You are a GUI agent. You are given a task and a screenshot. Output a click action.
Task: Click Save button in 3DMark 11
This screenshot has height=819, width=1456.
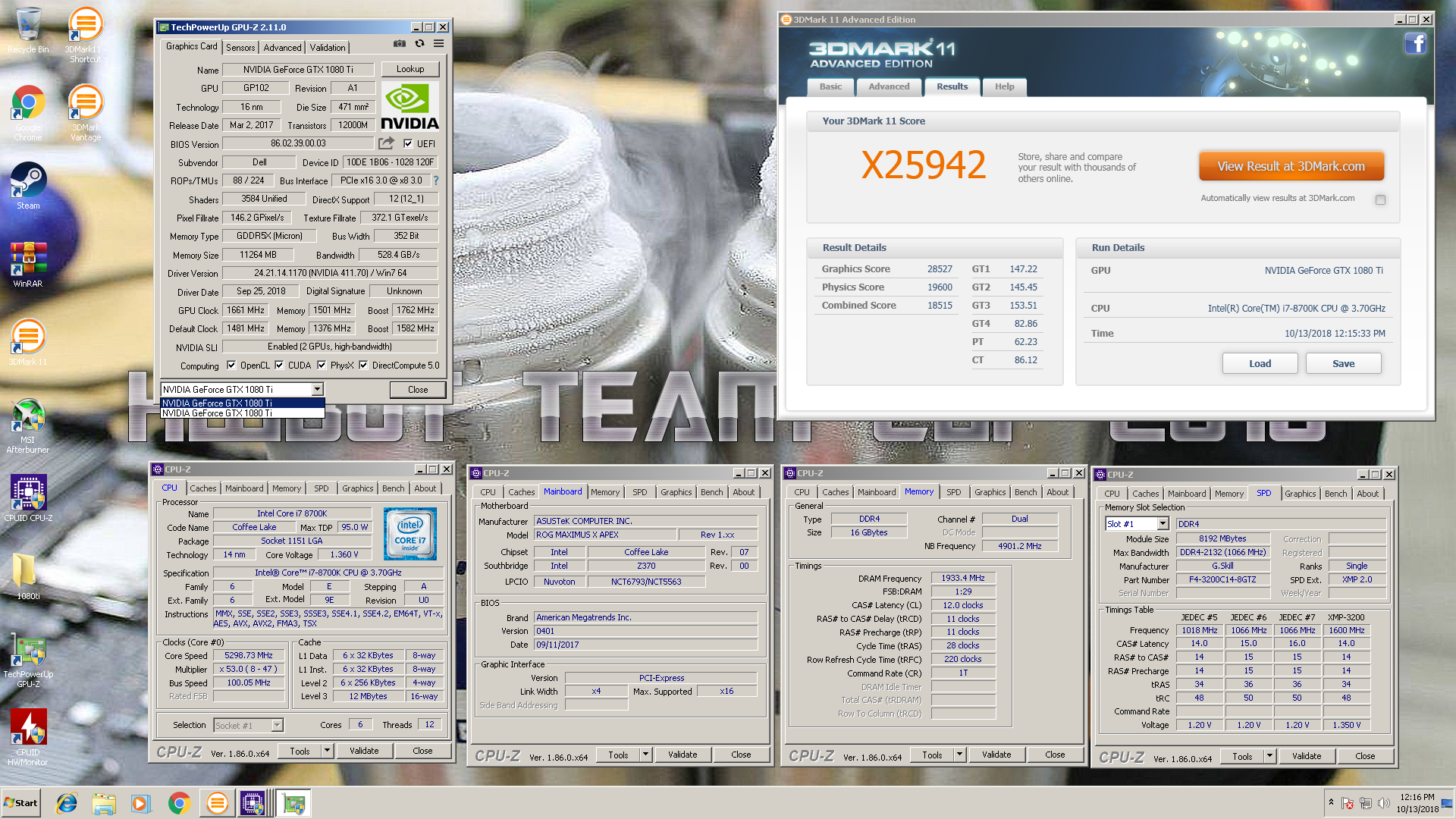(1343, 363)
